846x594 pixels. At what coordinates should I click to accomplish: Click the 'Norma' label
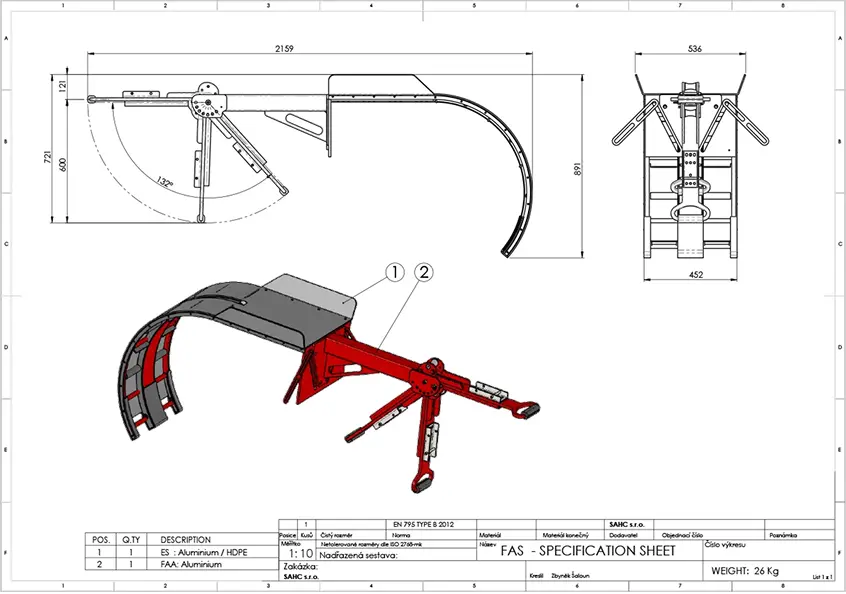(x=401, y=535)
